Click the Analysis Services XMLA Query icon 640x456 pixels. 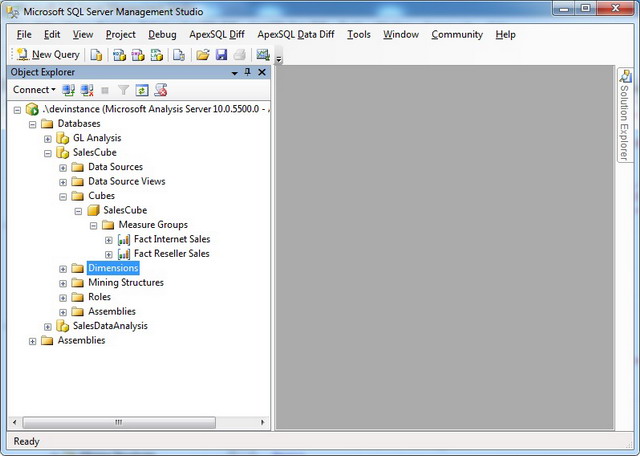(157, 54)
